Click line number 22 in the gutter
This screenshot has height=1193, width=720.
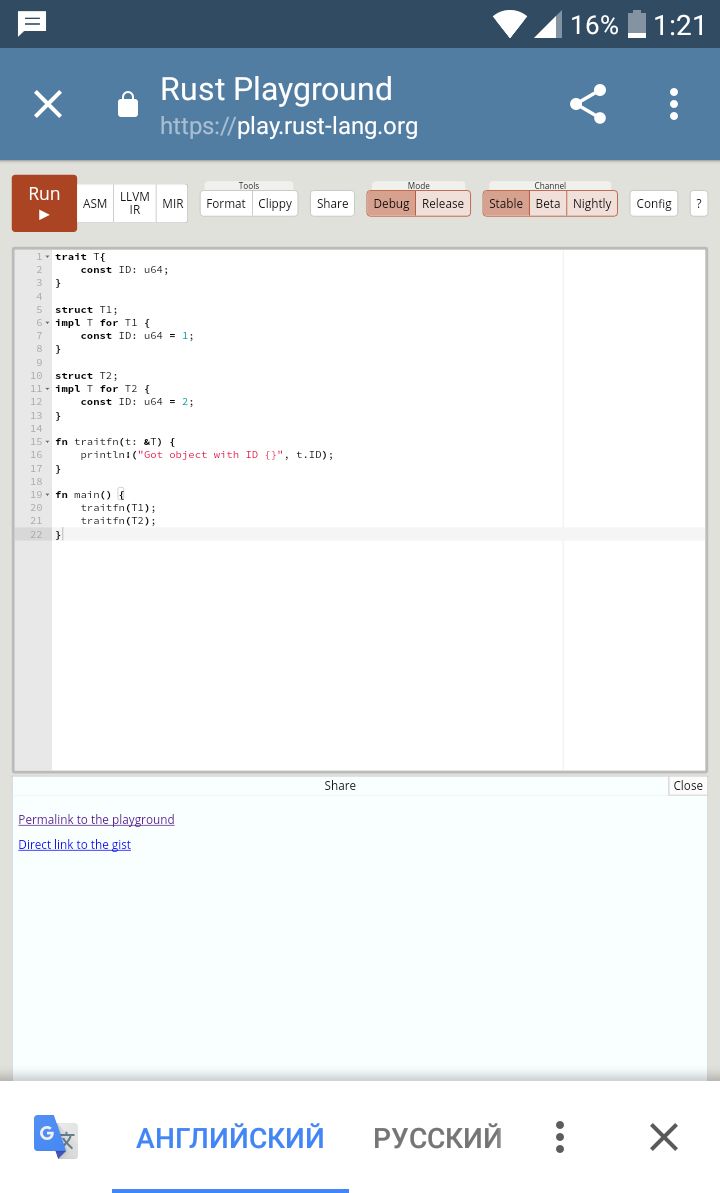[x=37, y=534]
